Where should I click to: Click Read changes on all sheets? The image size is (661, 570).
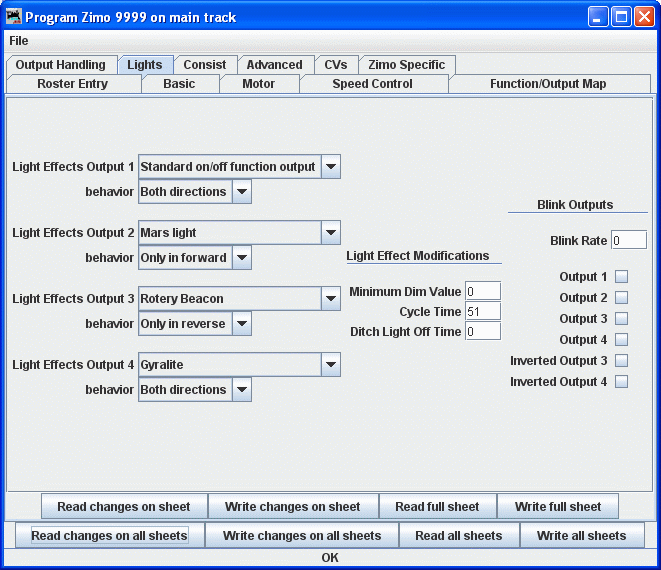tap(110, 535)
